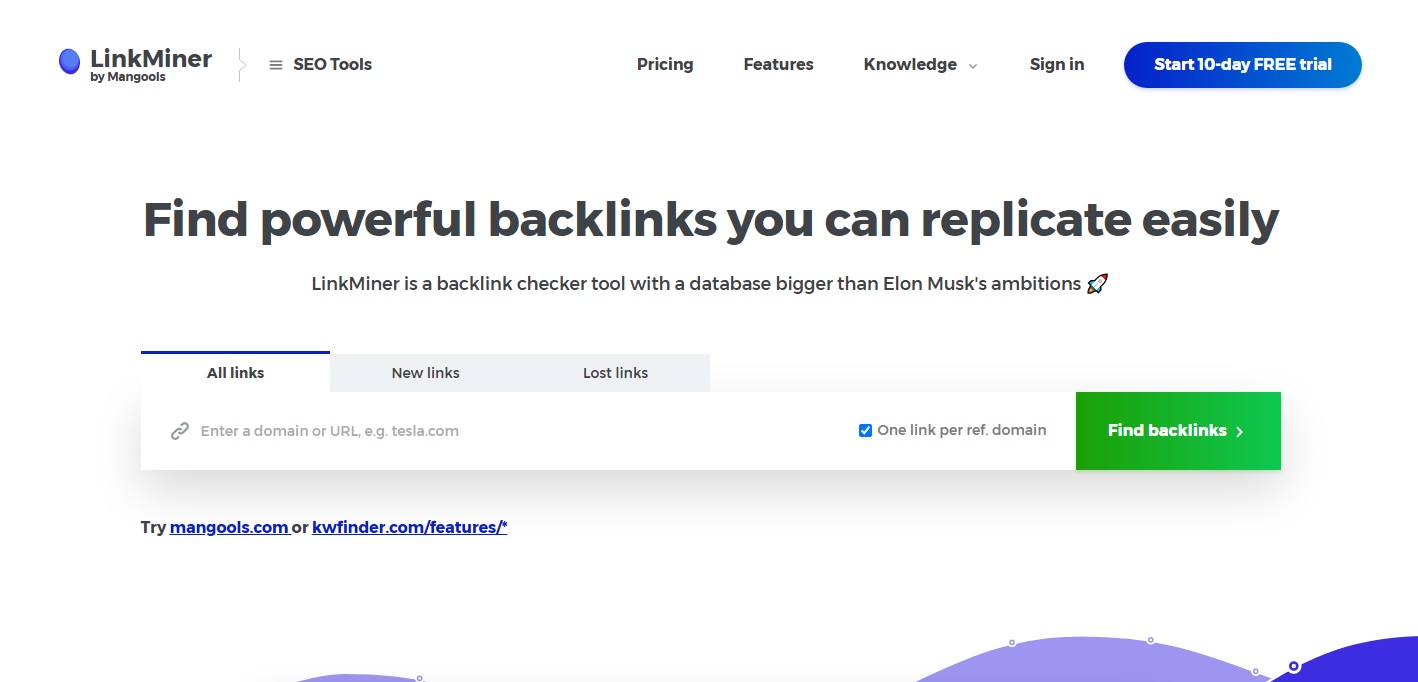The height and width of the screenshot is (682, 1418).
Task: Click the main headline about powerful backlinks
Action: pyautogui.click(x=710, y=220)
